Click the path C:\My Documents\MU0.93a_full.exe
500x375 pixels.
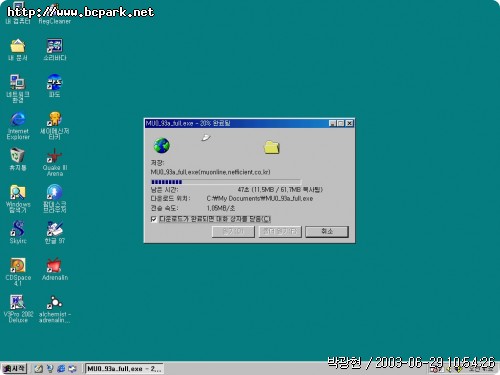(x=260, y=199)
